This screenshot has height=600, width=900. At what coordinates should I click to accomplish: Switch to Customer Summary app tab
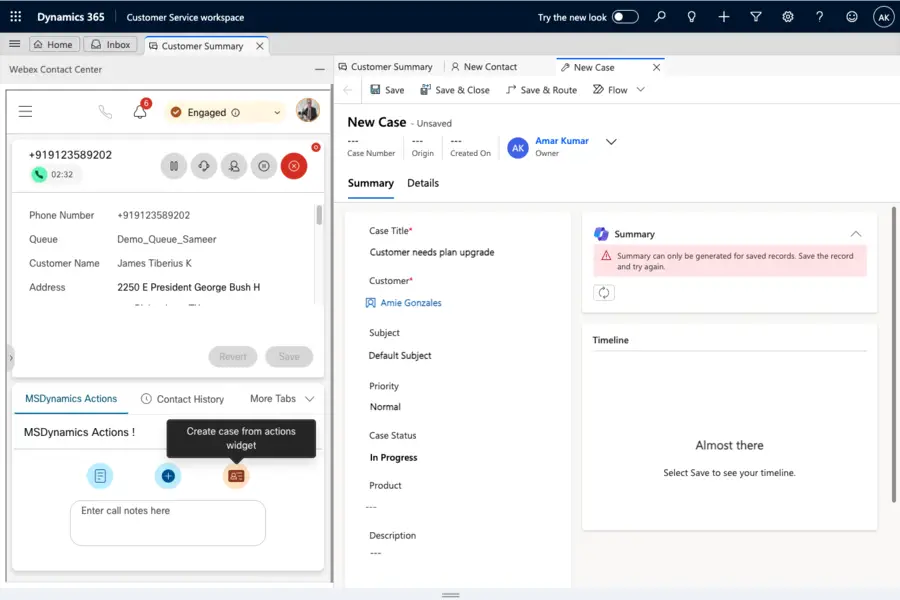386,67
